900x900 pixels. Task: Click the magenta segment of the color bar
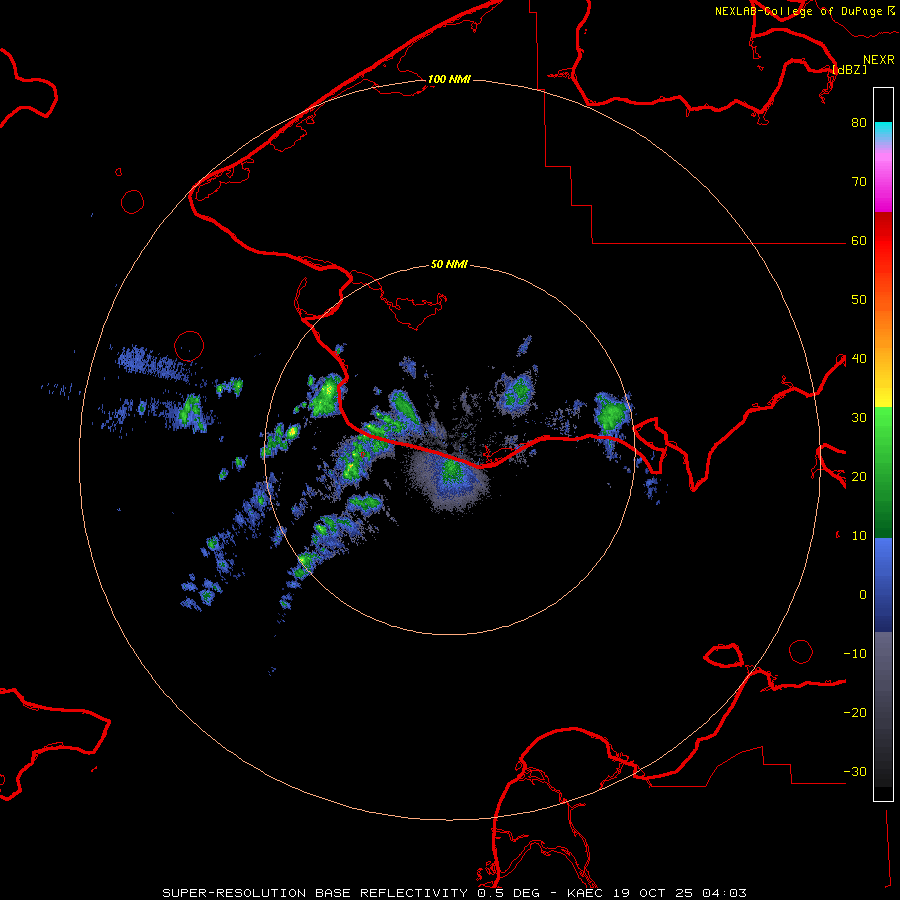(x=883, y=184)
